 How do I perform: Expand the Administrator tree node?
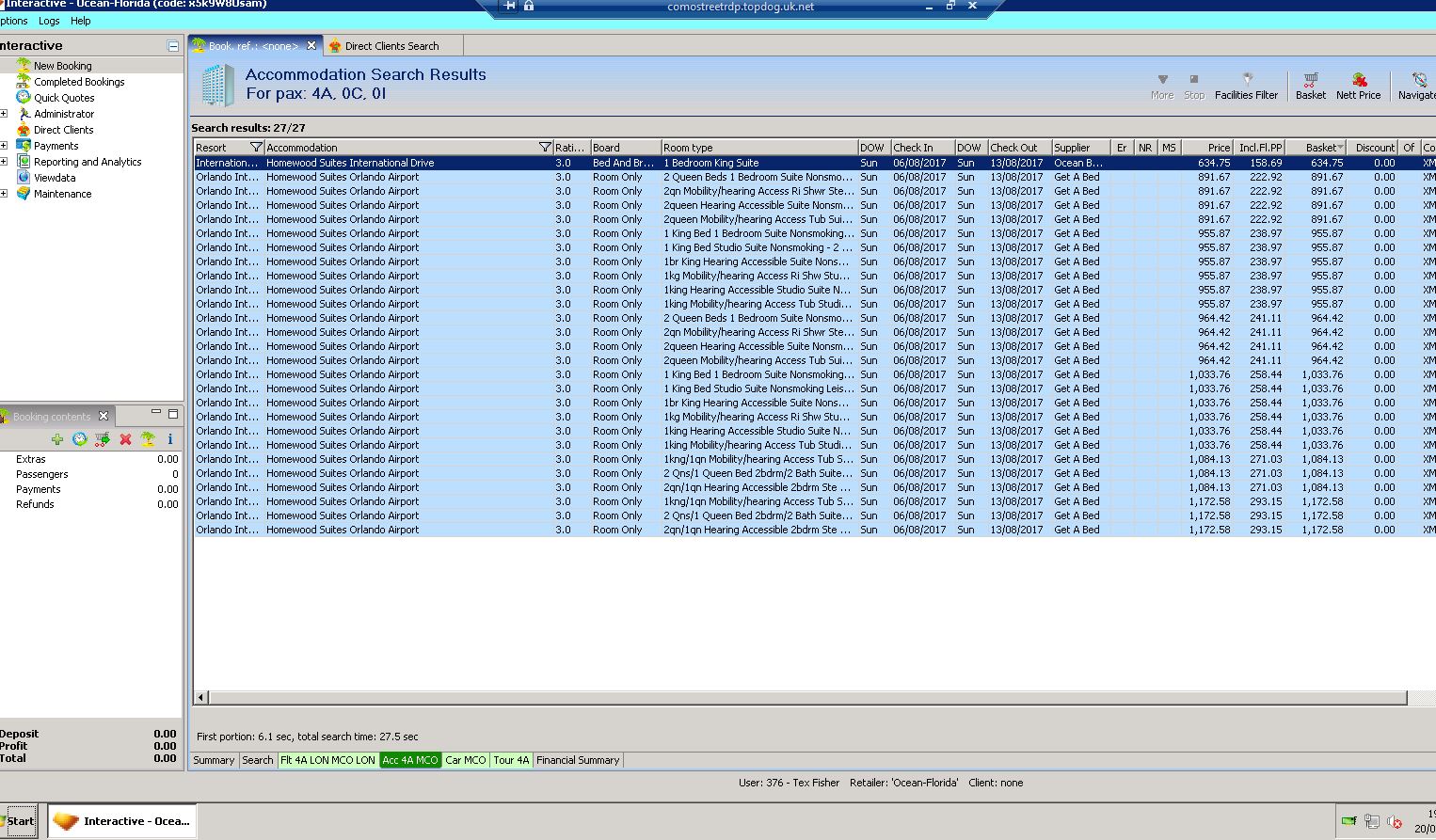pos(4,114)
